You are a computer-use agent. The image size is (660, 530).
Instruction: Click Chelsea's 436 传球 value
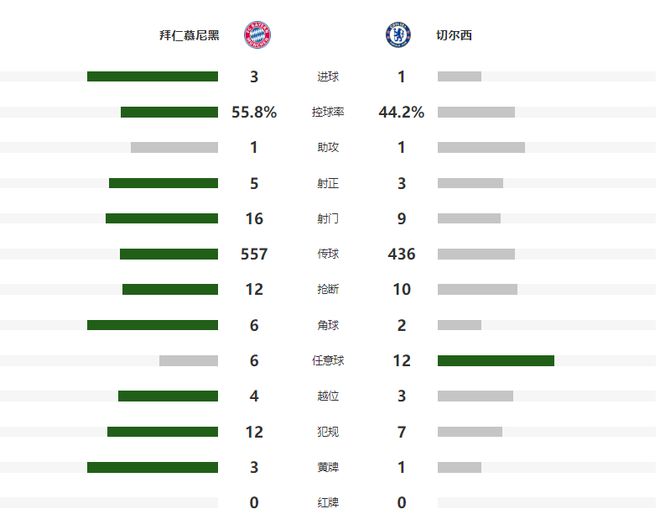point(401,254)
